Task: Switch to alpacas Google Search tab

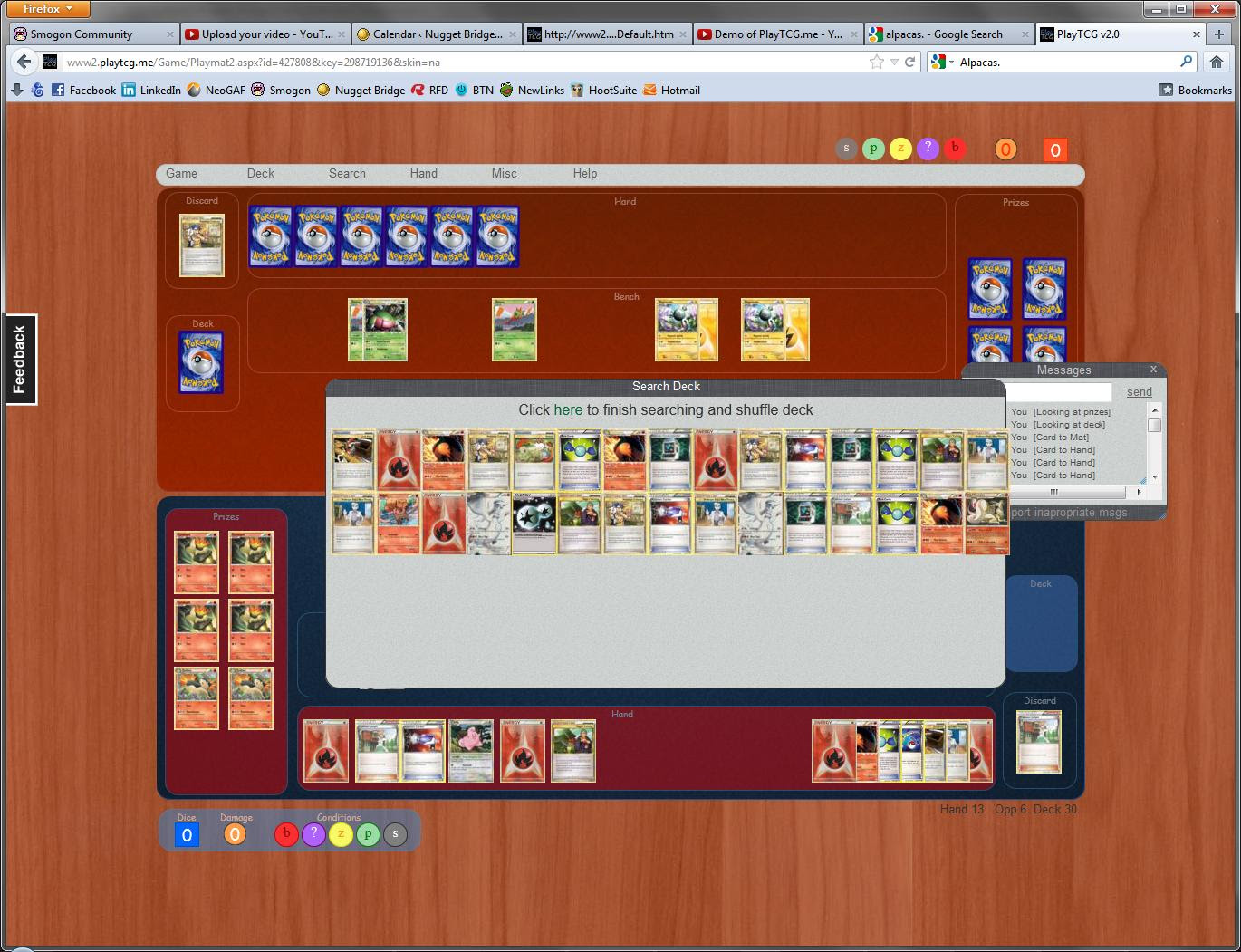Action: [x=948, y=34]
